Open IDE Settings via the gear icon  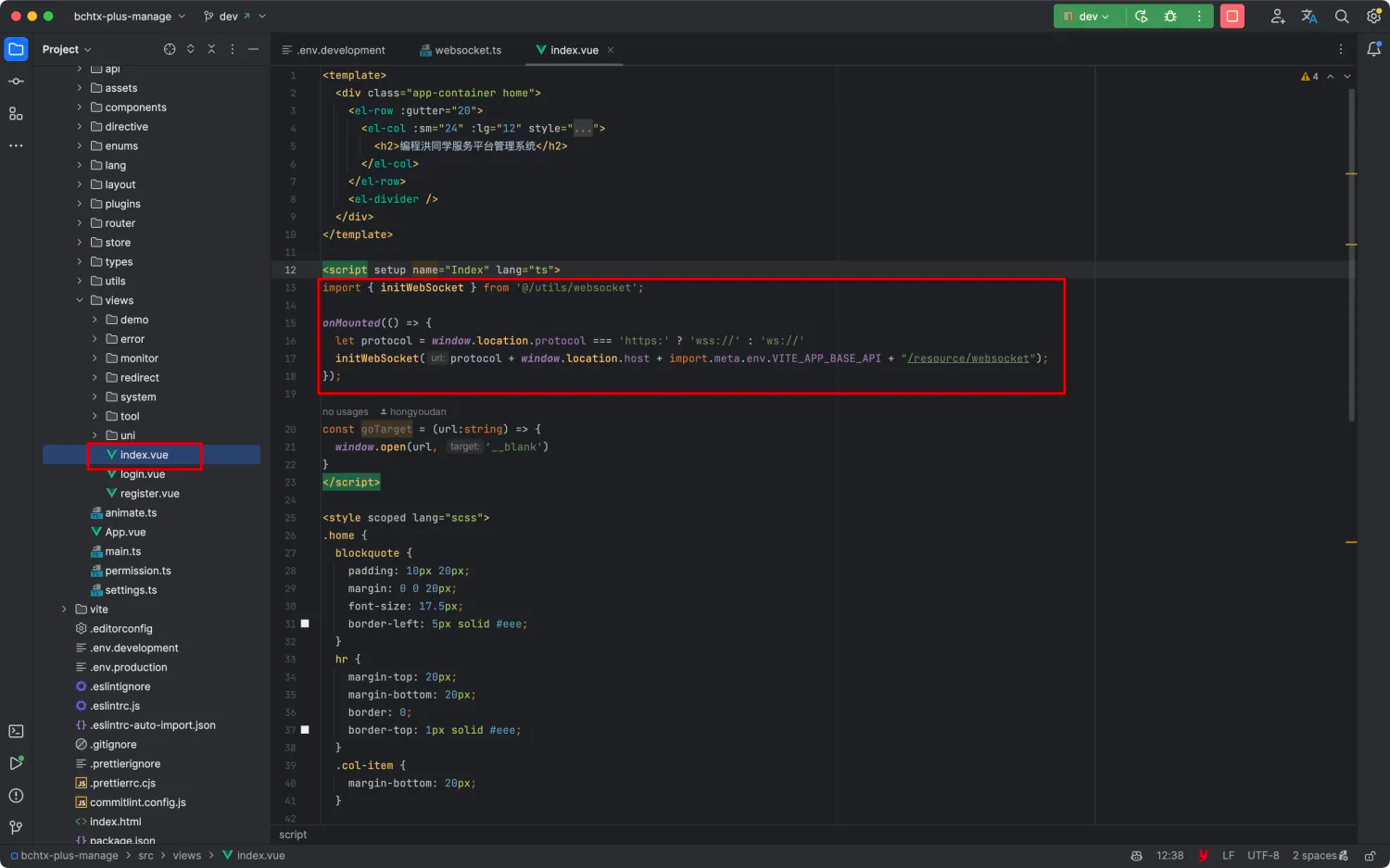(1374, 16)
